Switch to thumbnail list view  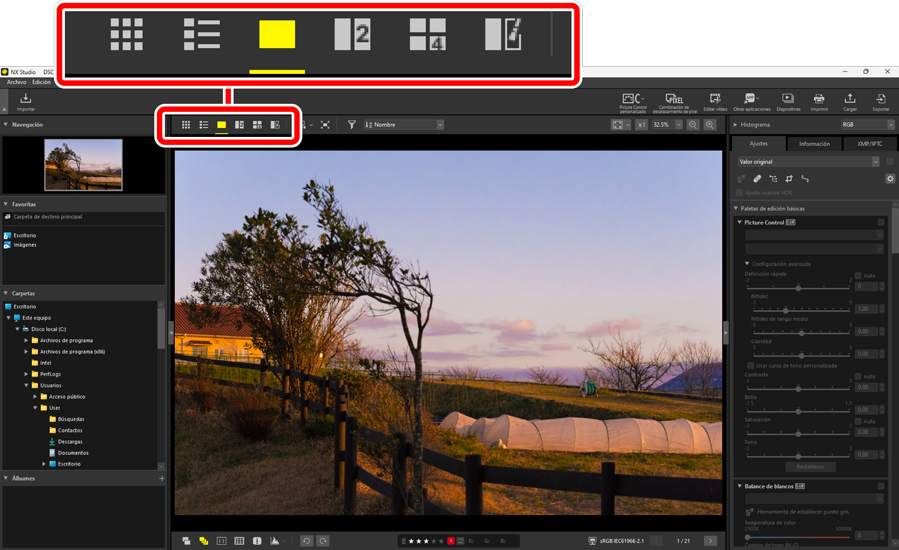[x=204, y=125]
